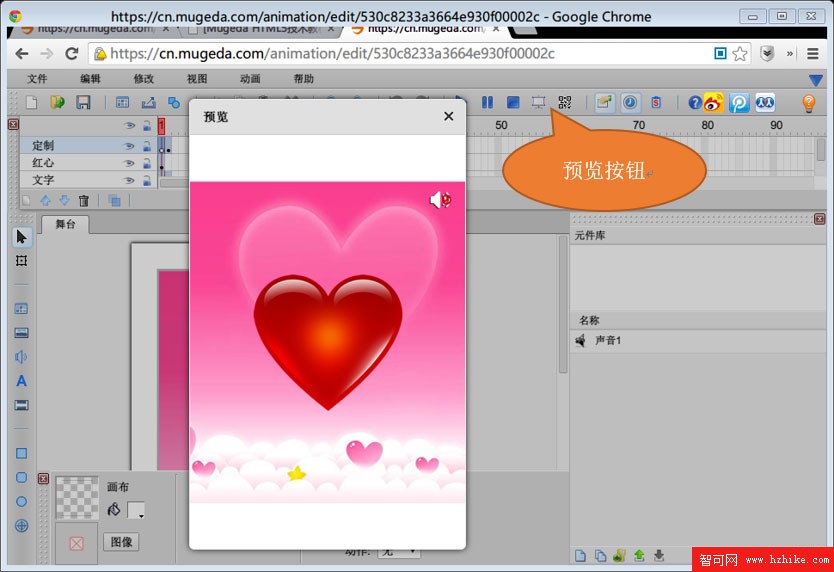
Task: Open the 动画 menu
Action: tap(250, 79)
